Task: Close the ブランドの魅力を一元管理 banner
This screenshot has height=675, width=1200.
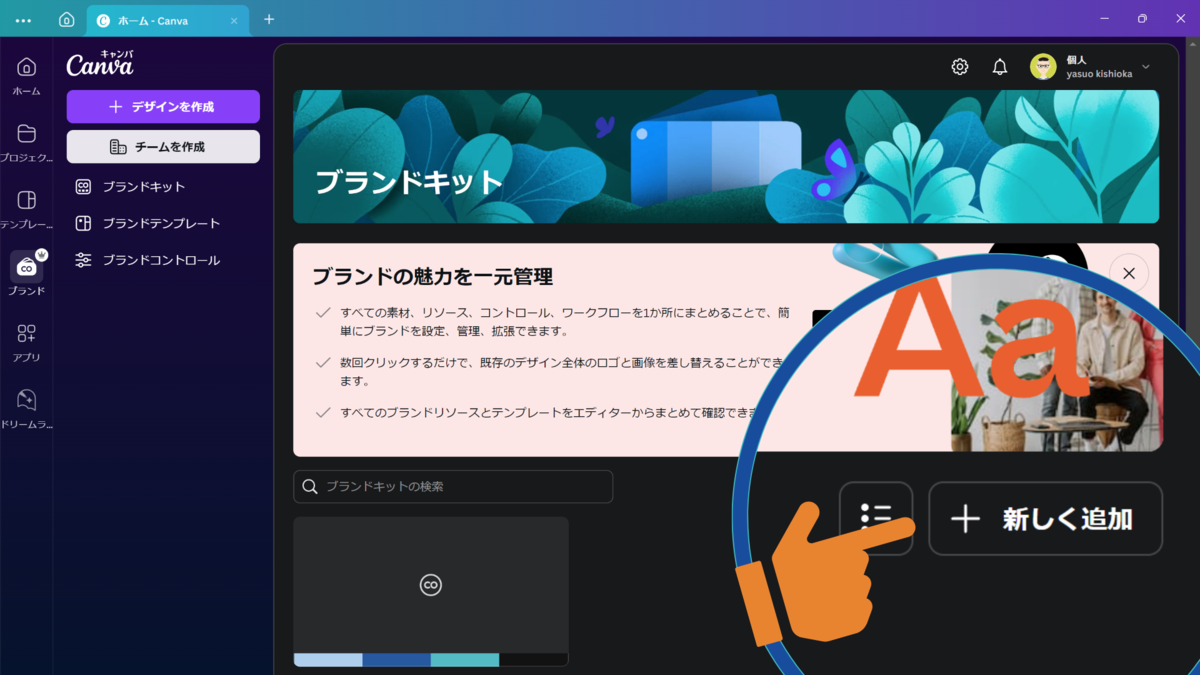Action: [x=1129, y=273]
